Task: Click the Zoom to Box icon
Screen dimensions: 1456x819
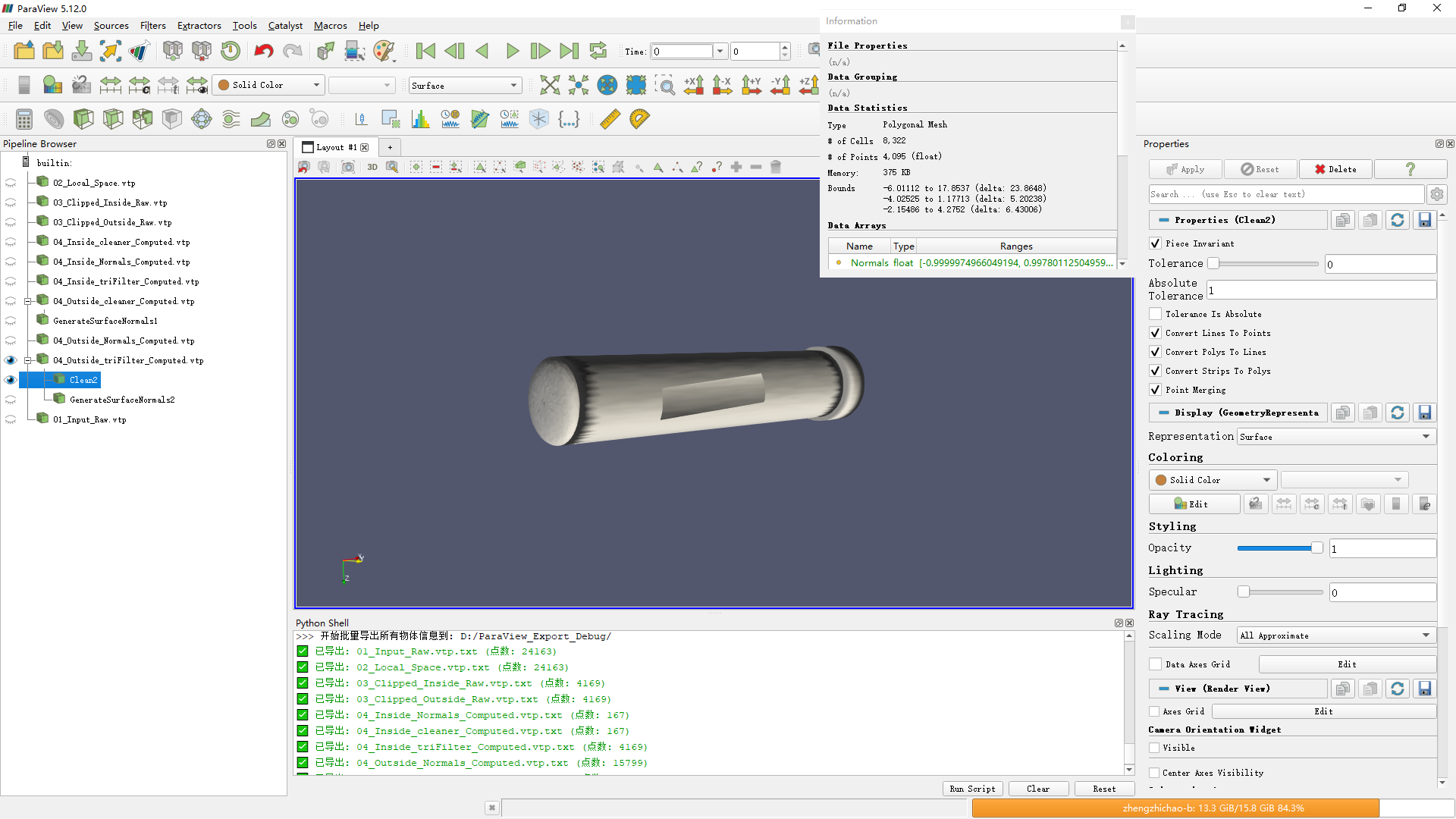Action: pos(665,85)
